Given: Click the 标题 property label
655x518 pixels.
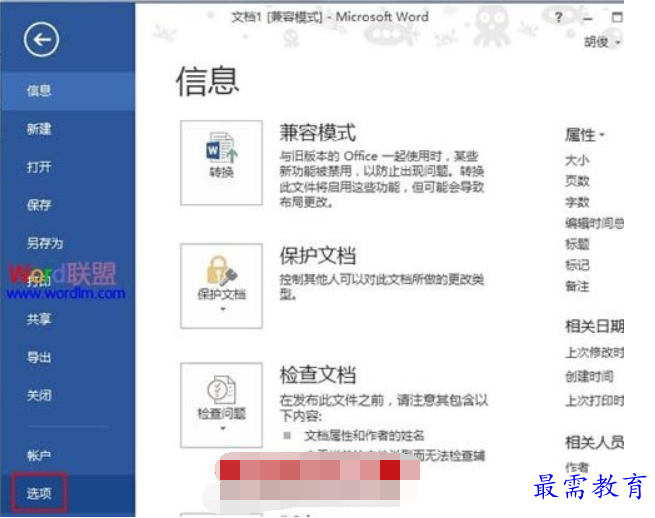Looking at the screenshot, I should click(577, 244).
